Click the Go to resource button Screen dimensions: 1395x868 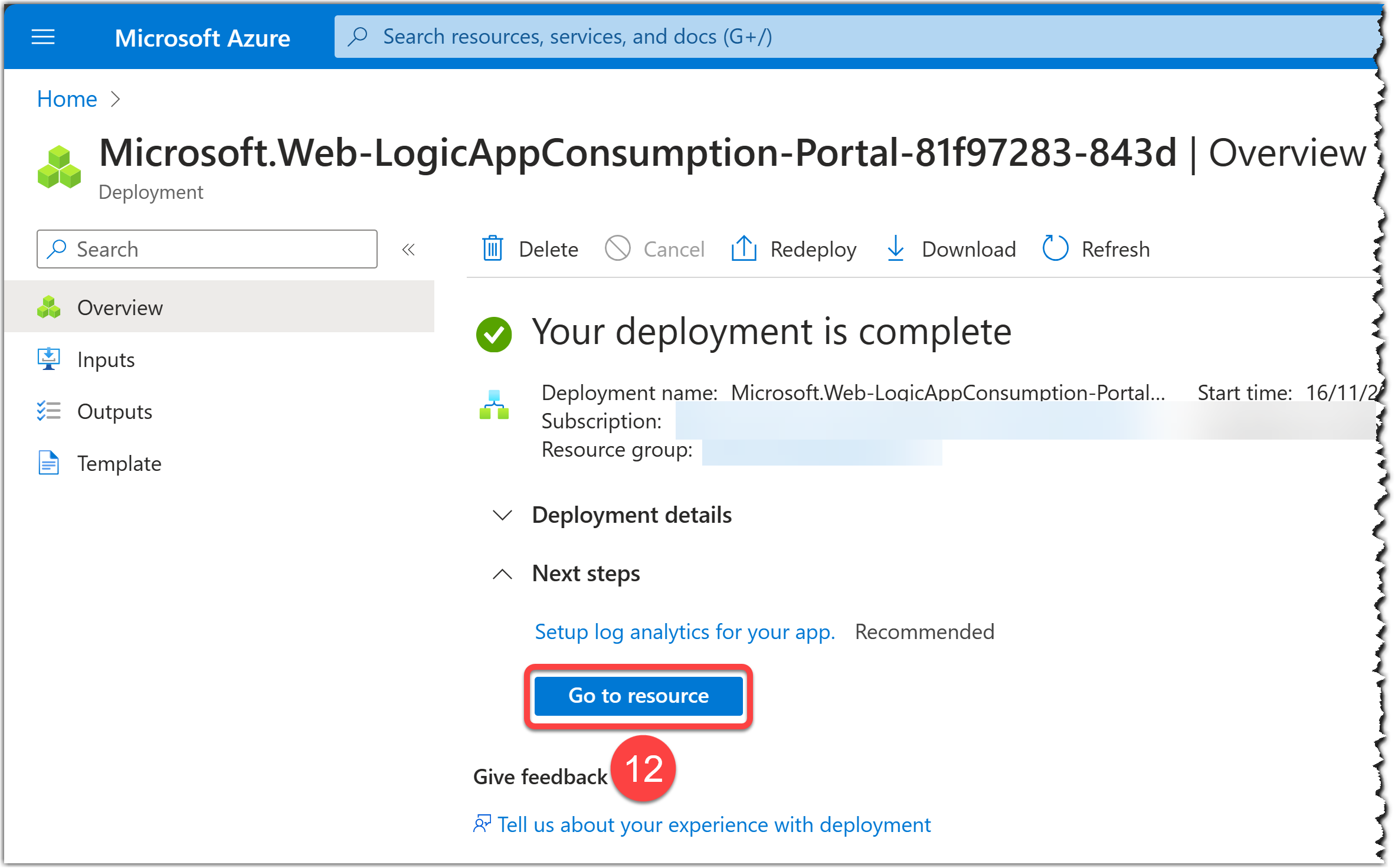[638, 696]
